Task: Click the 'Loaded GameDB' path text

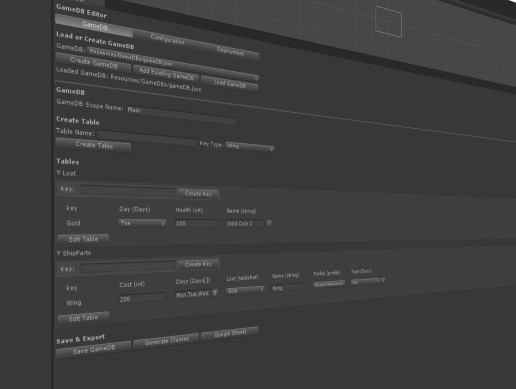Action: coord(129,80)
